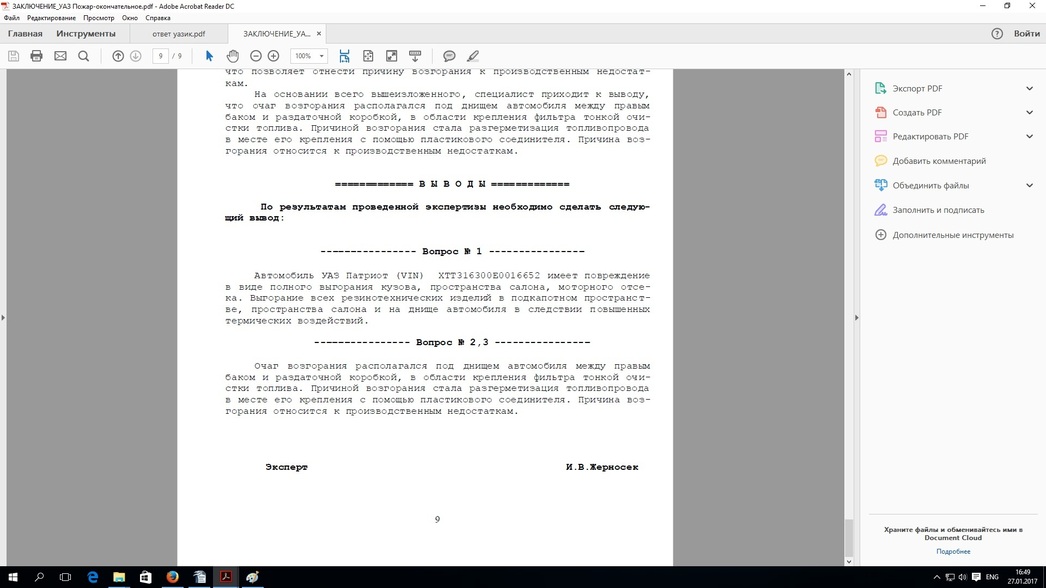This screenshot has width=1046, height=588.
Task: Click the Zoom out minus button
Action: [256, 56]
